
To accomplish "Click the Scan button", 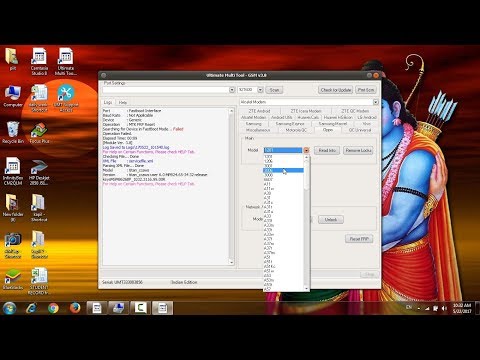I will (x=274, y=90).
